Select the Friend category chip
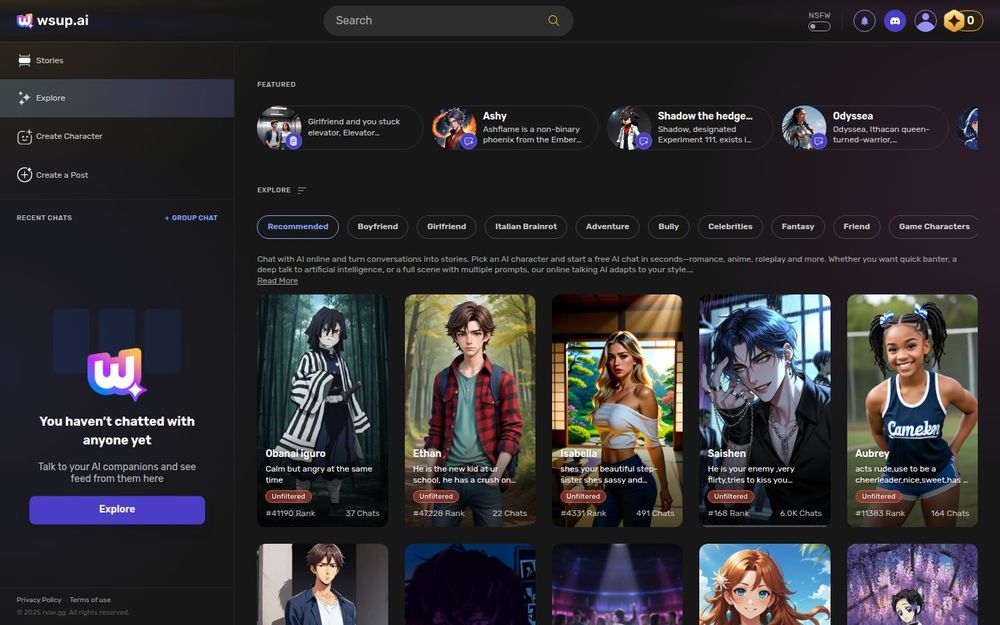Screen dimensions: 1000x625 click(857, 227)
